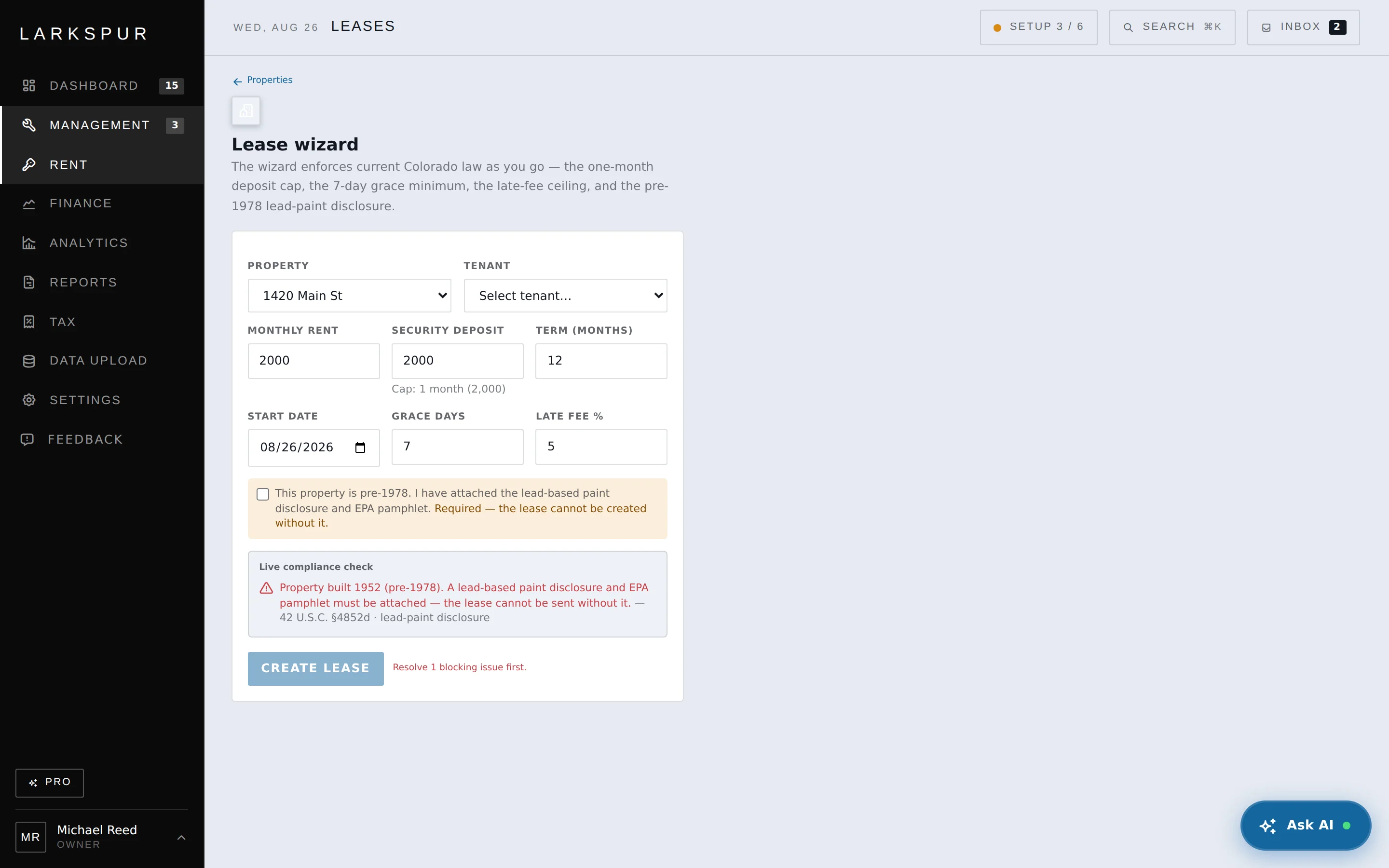Open Data Upload in sidebar

pyautogui.click(x=102, y=361)
